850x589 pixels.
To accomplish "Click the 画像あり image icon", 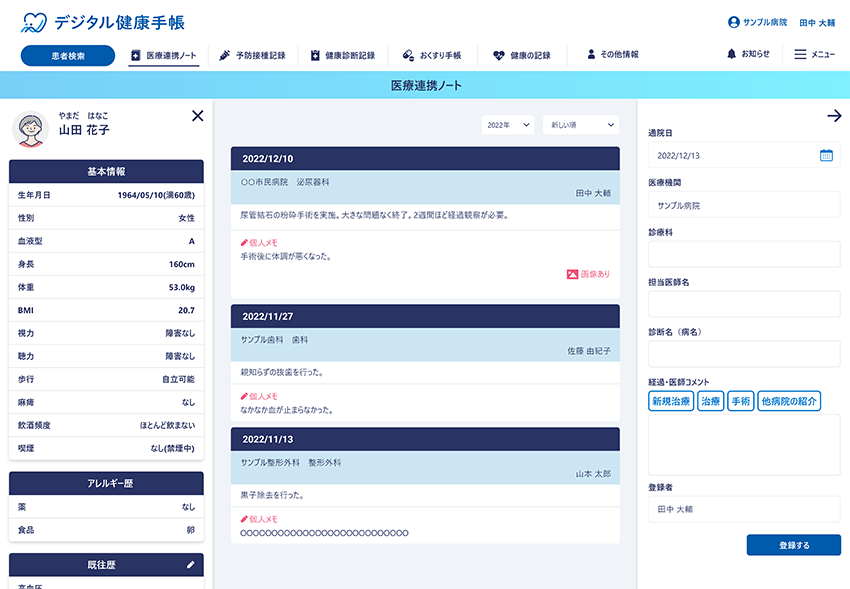I will pos(572,274).
